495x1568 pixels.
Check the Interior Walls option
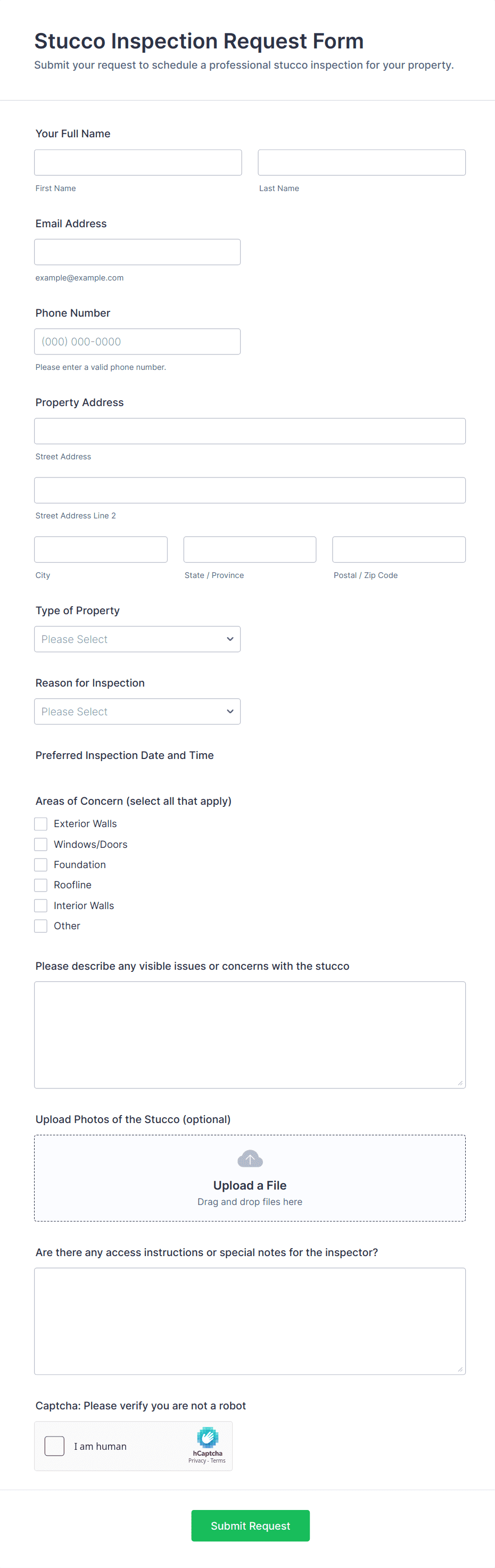tap(41, 906)
